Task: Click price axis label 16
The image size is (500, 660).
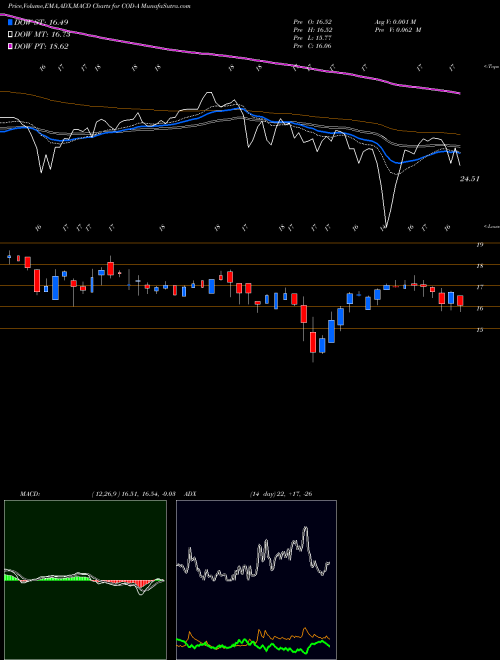Action: [x=480, y=309]
